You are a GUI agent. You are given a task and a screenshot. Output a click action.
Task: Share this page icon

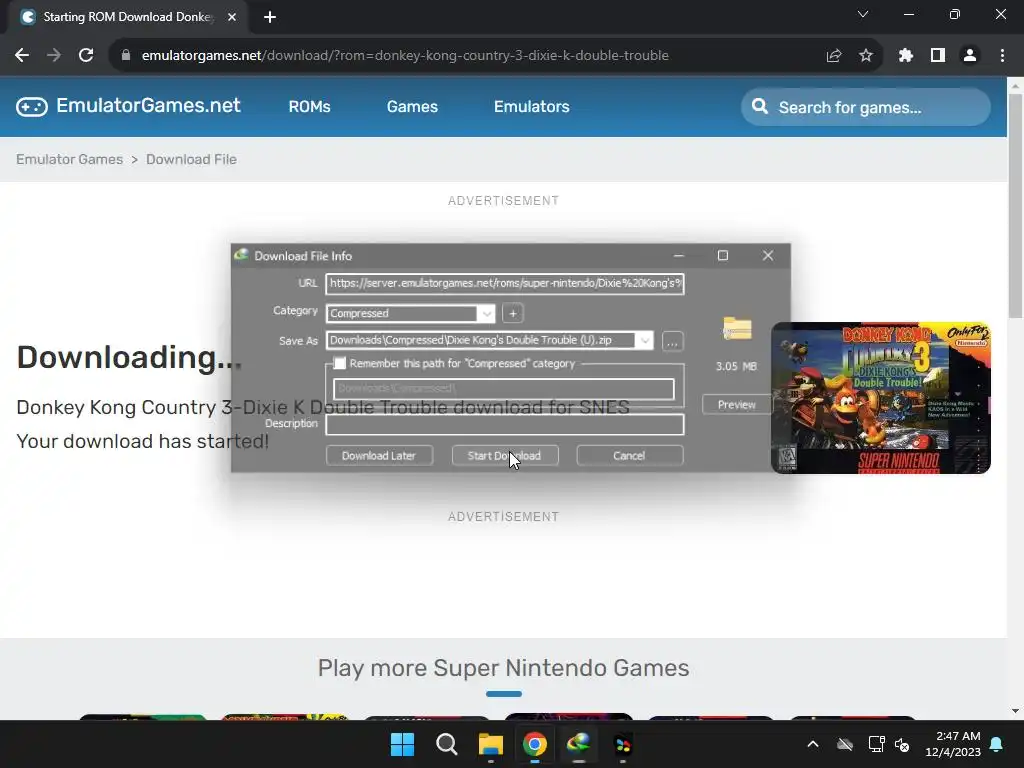pyautogui.click(x=834, y=56)
